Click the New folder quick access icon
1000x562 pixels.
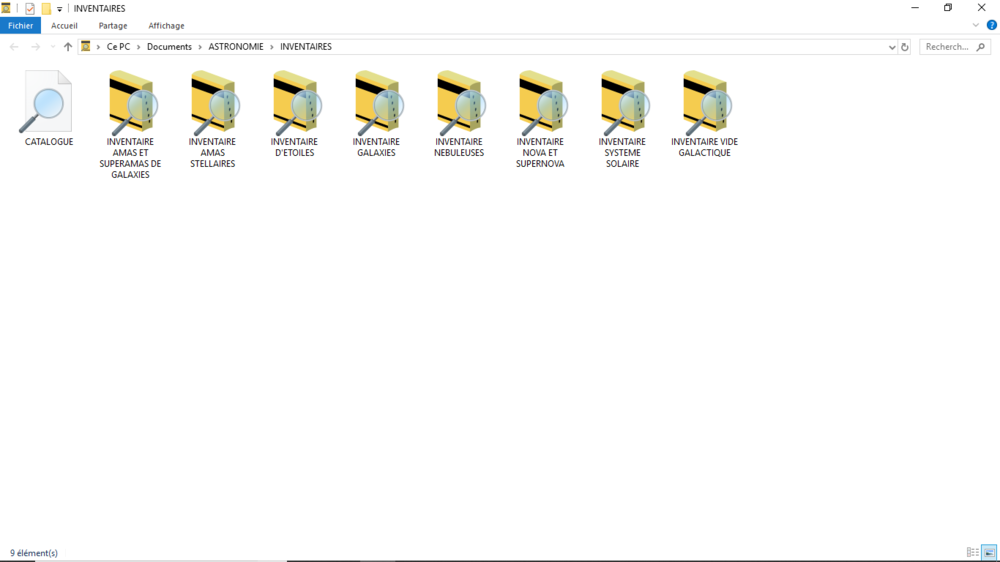(46, 9)
